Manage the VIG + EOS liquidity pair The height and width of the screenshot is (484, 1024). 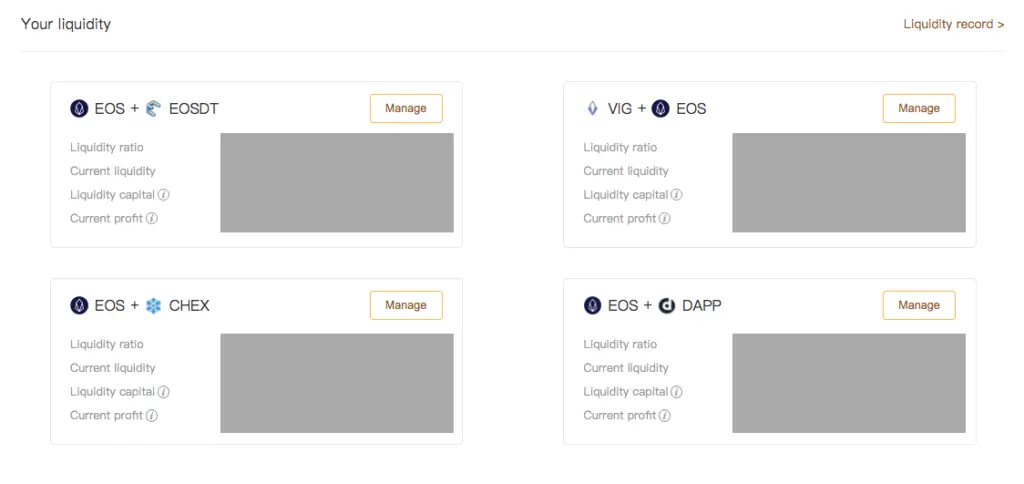pyautogui.click(x=919, y=108)
